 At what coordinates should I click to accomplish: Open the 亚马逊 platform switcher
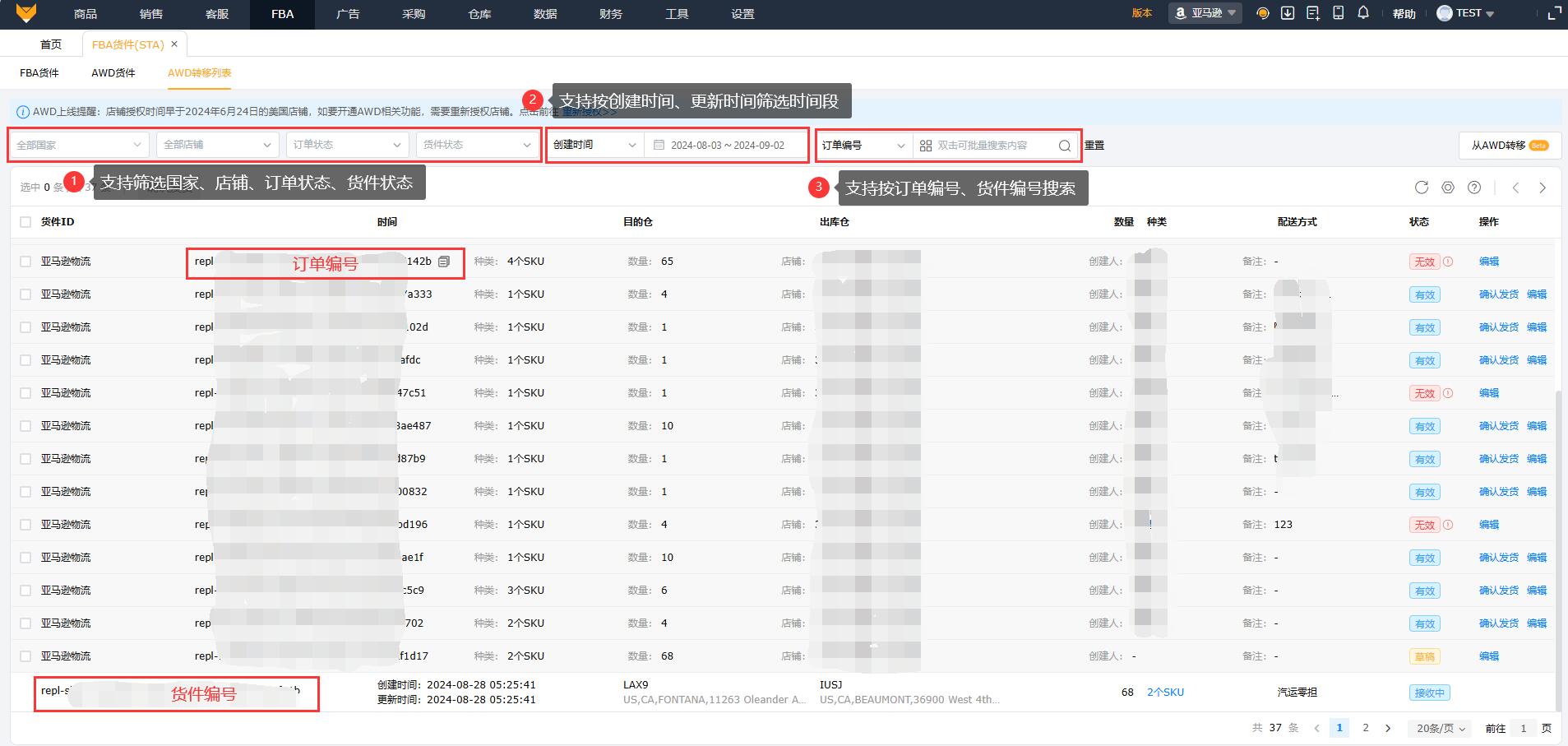click(1205, 13)
